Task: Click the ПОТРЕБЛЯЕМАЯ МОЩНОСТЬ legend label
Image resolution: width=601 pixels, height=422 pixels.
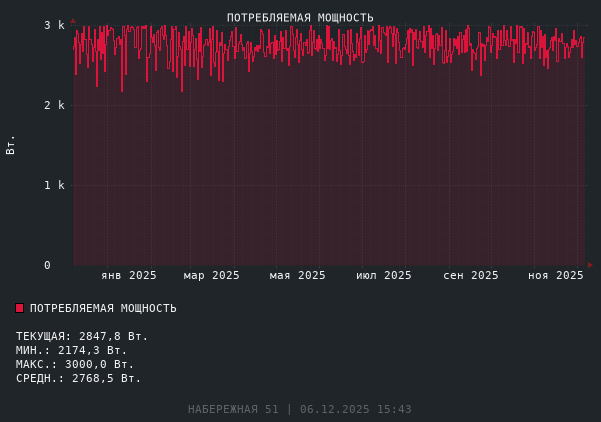Action: pos(103,308)
